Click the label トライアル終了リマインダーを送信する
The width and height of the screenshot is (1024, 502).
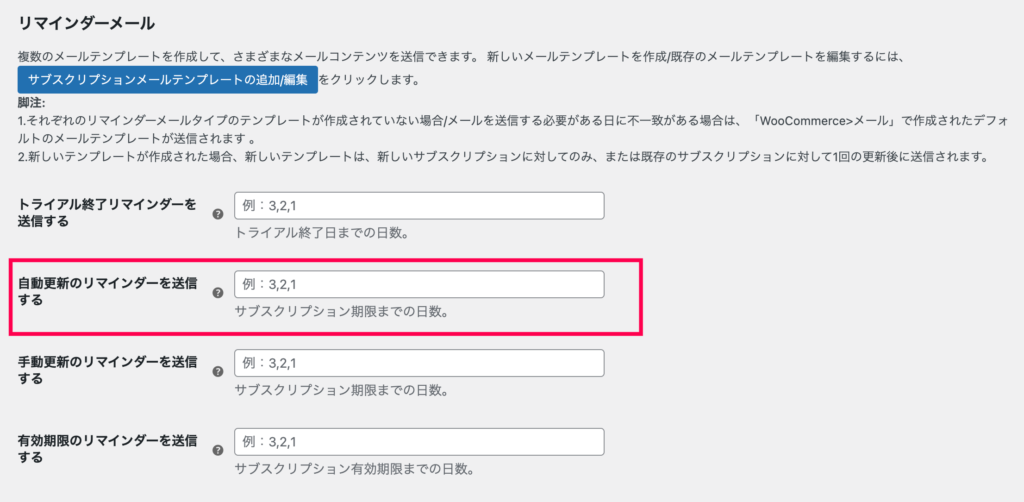(107, 213)
